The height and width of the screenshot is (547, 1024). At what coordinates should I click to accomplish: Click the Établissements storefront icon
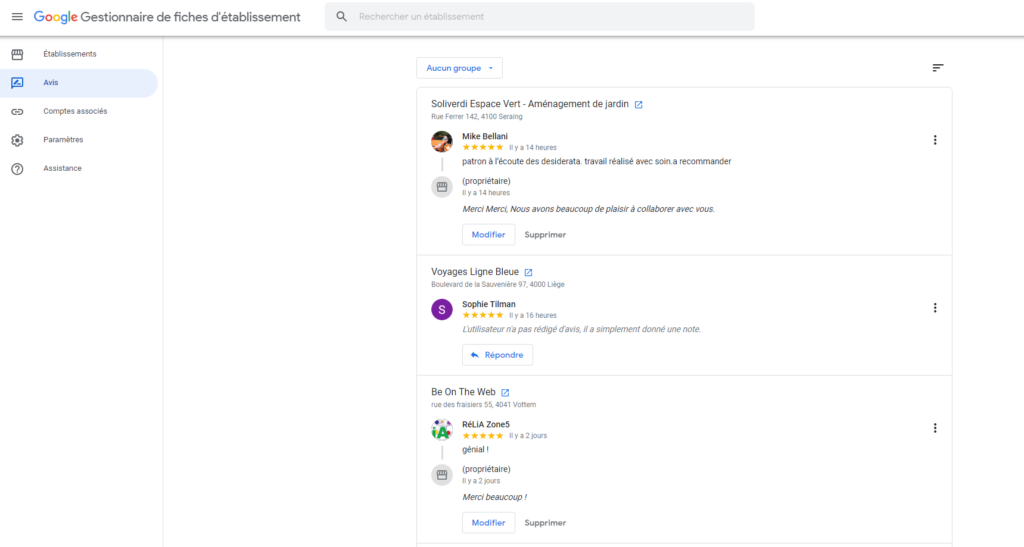click(x=18, y=54)
